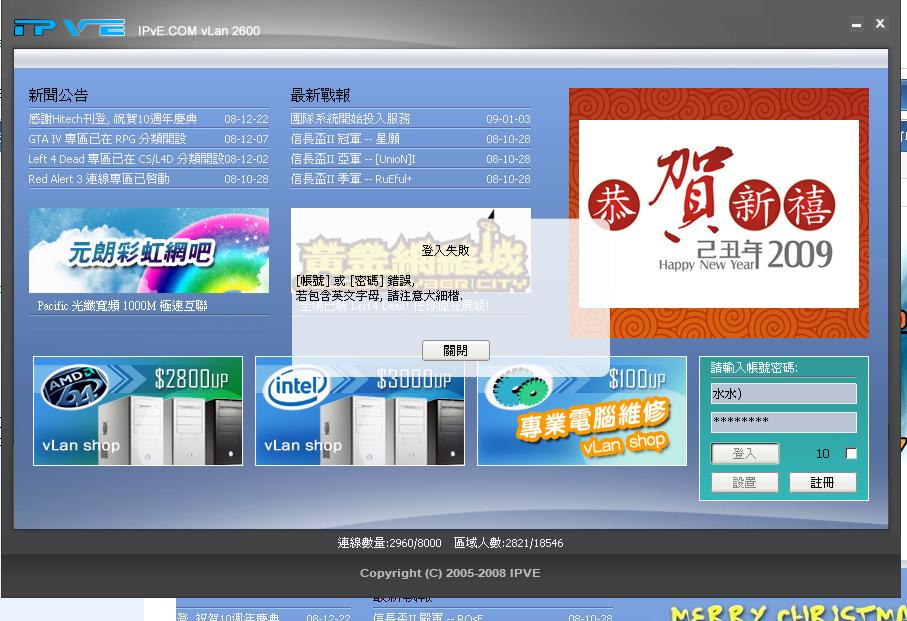Click the 恭賀新禧 2009 New Year banner

point(719,213)
